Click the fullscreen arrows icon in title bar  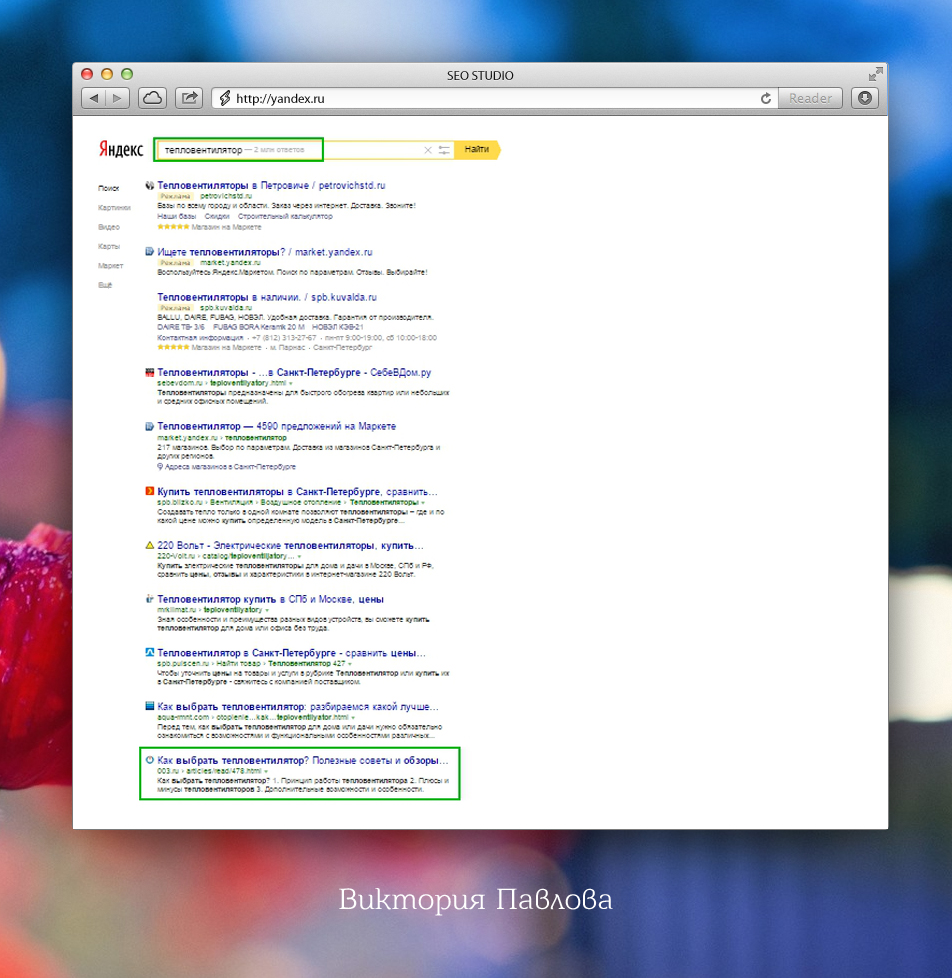pos(875,74)
